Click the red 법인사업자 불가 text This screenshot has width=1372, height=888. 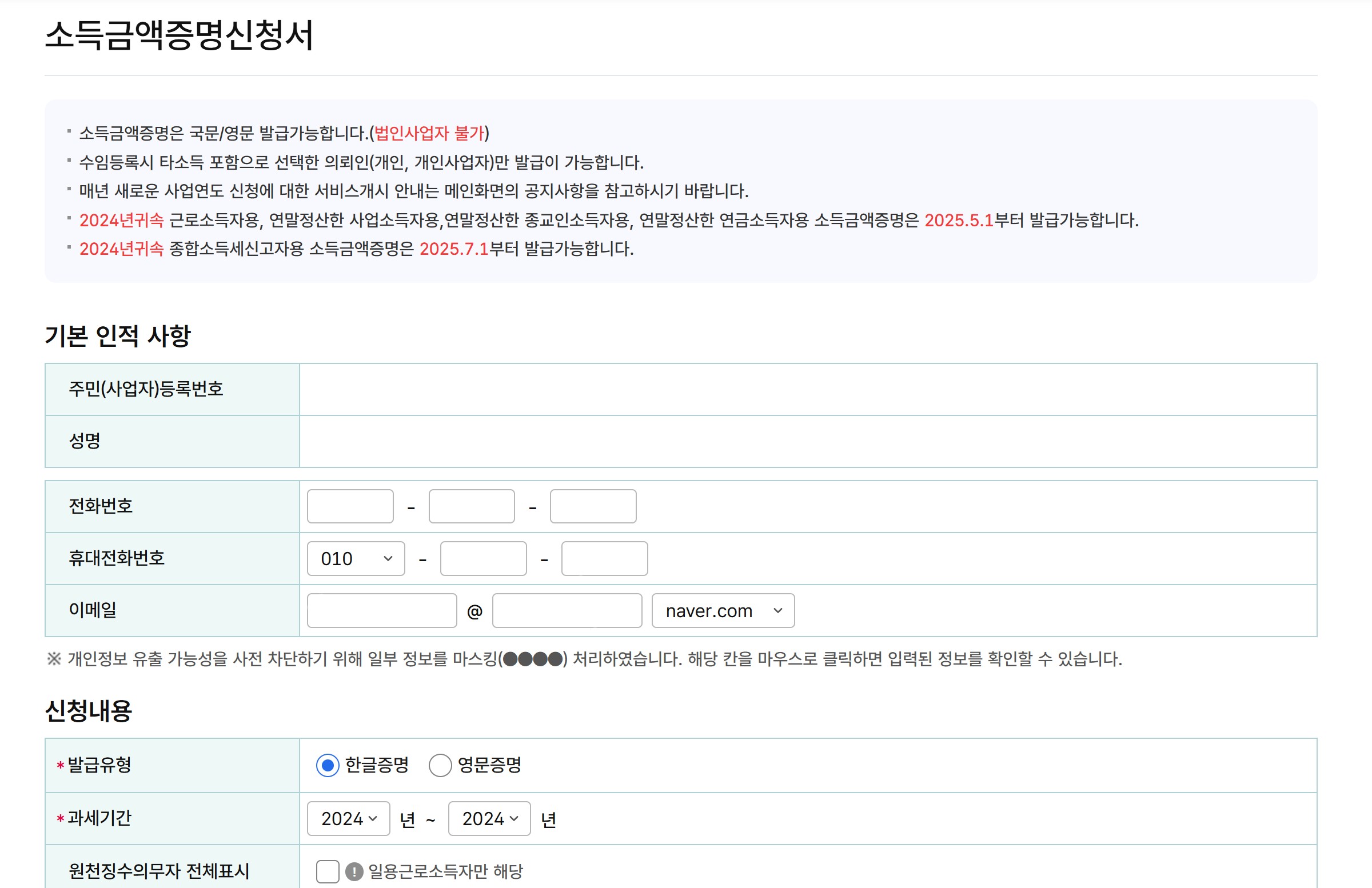tap(429, 133)
